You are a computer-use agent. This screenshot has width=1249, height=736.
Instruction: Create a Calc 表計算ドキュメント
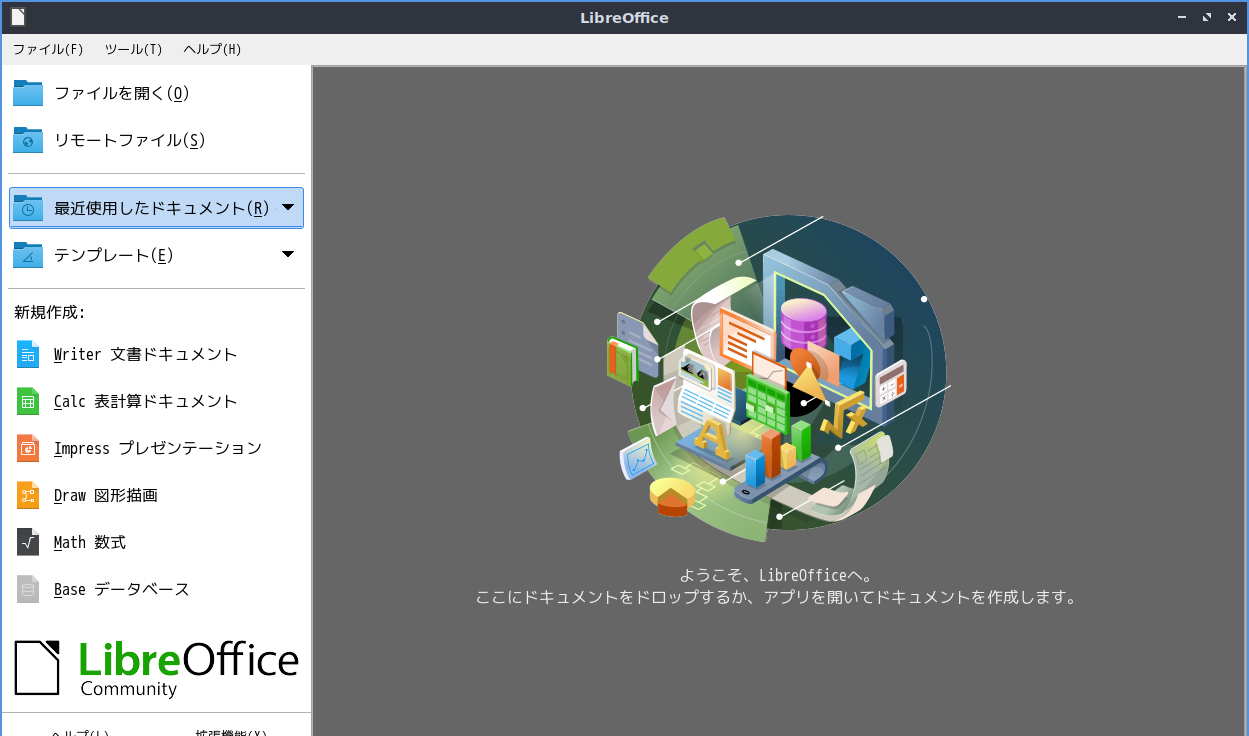(156, 401)
